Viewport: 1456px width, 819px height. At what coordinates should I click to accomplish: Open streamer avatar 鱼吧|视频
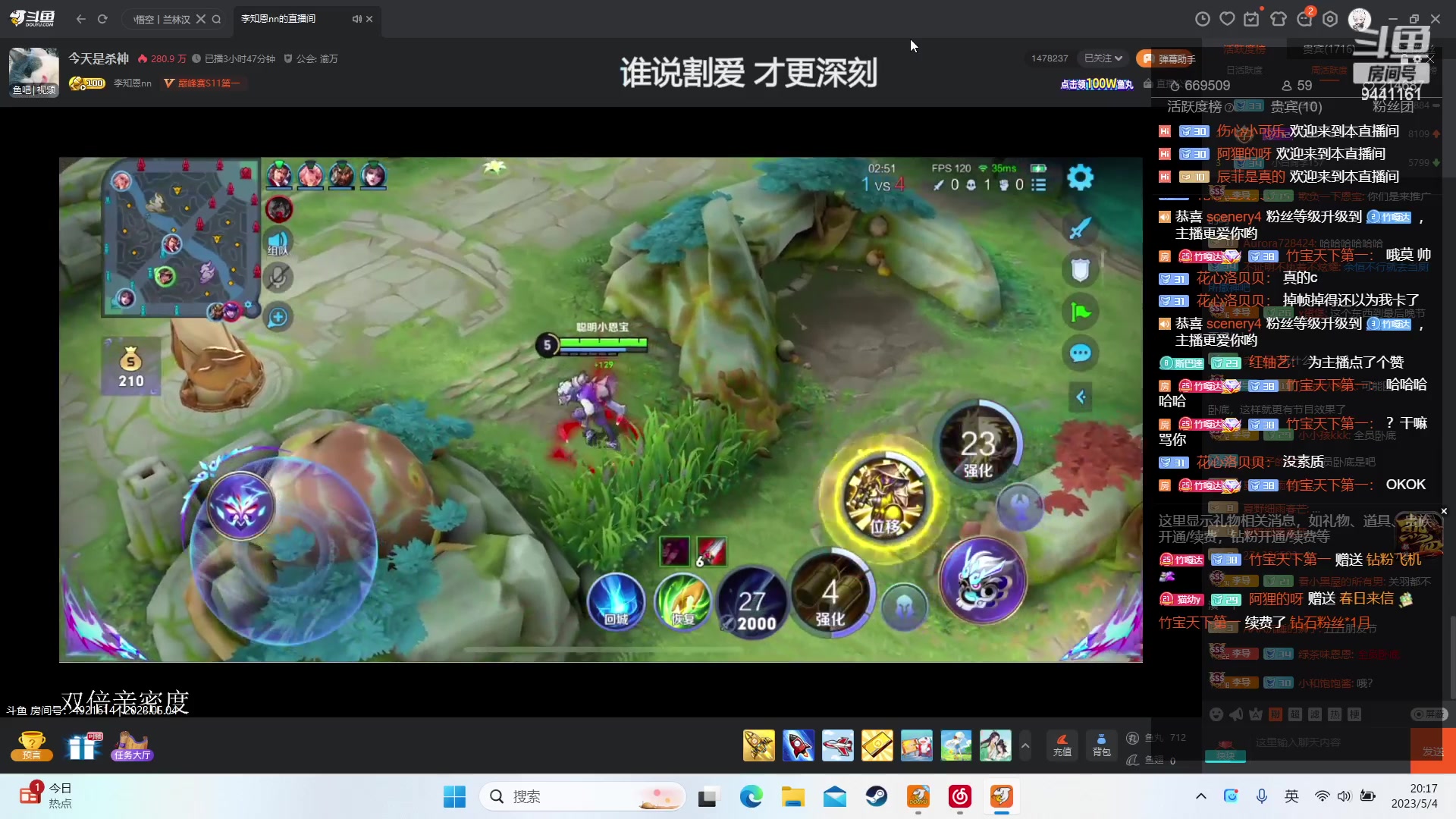point(33,72)
